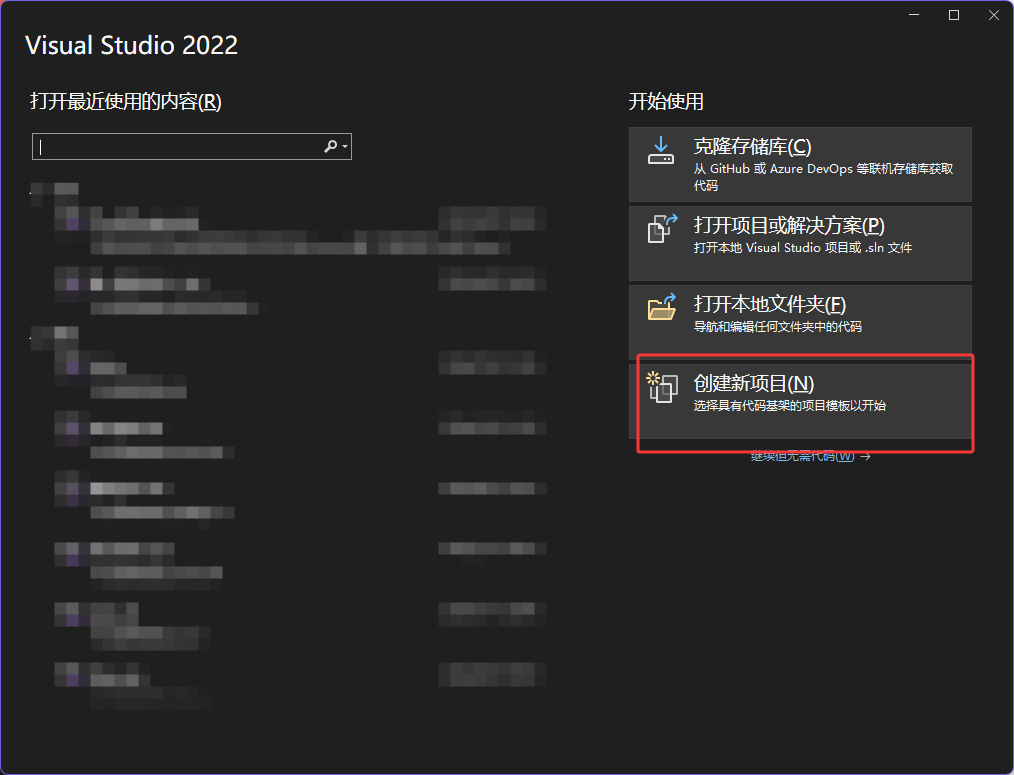This screenshot has width=1014, height=775.
Task: Close the Visual Studio 2022 start window
Action: pos(993,15)
